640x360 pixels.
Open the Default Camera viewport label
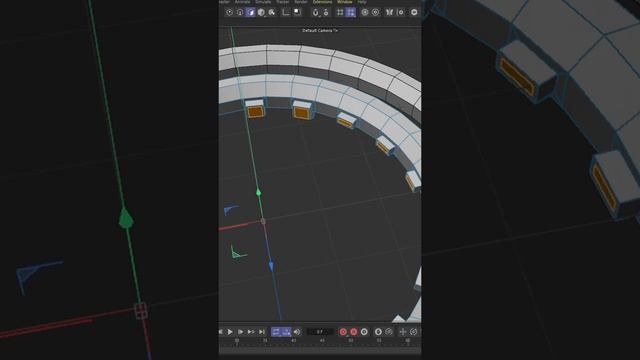[x=320, y=30]
